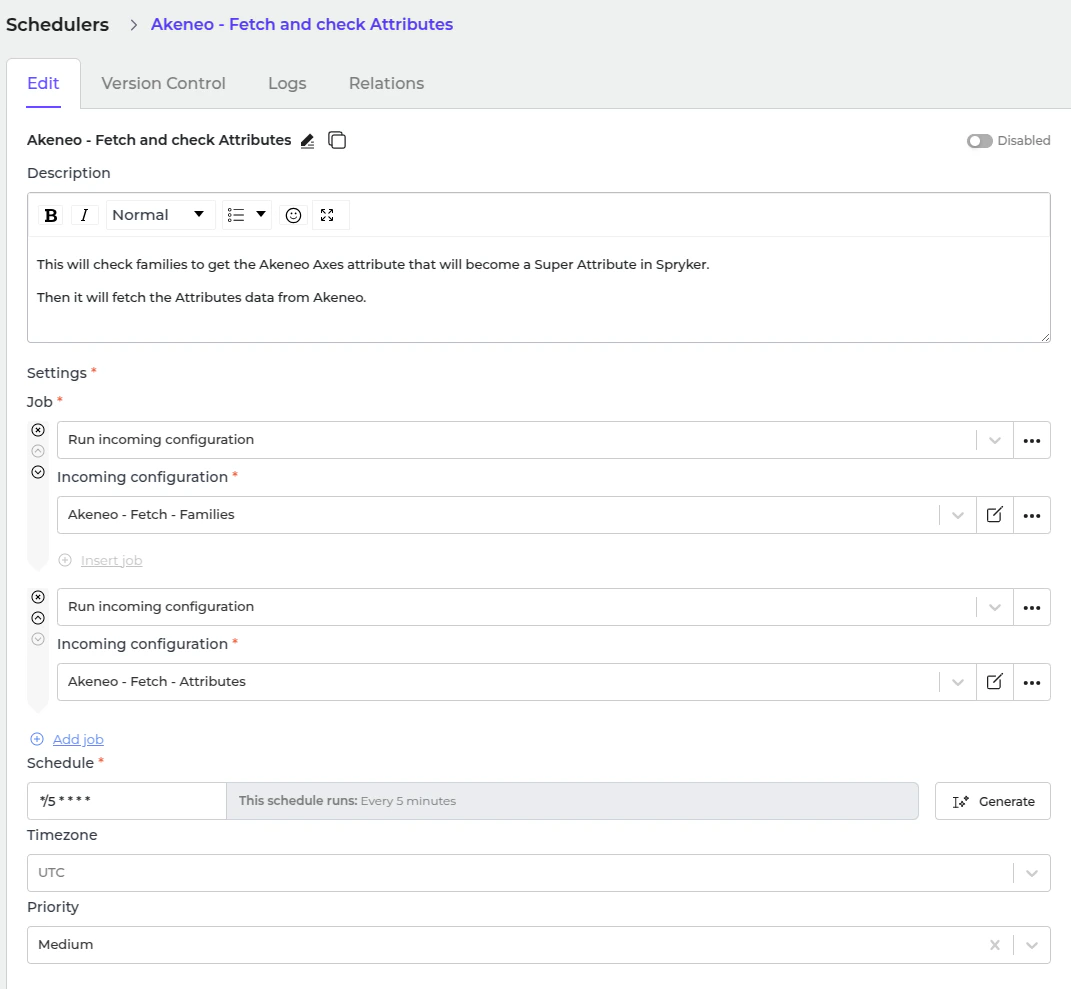Click the cron schedule input field
Viewport: 1071px width, 989px height.
[126, 801]
